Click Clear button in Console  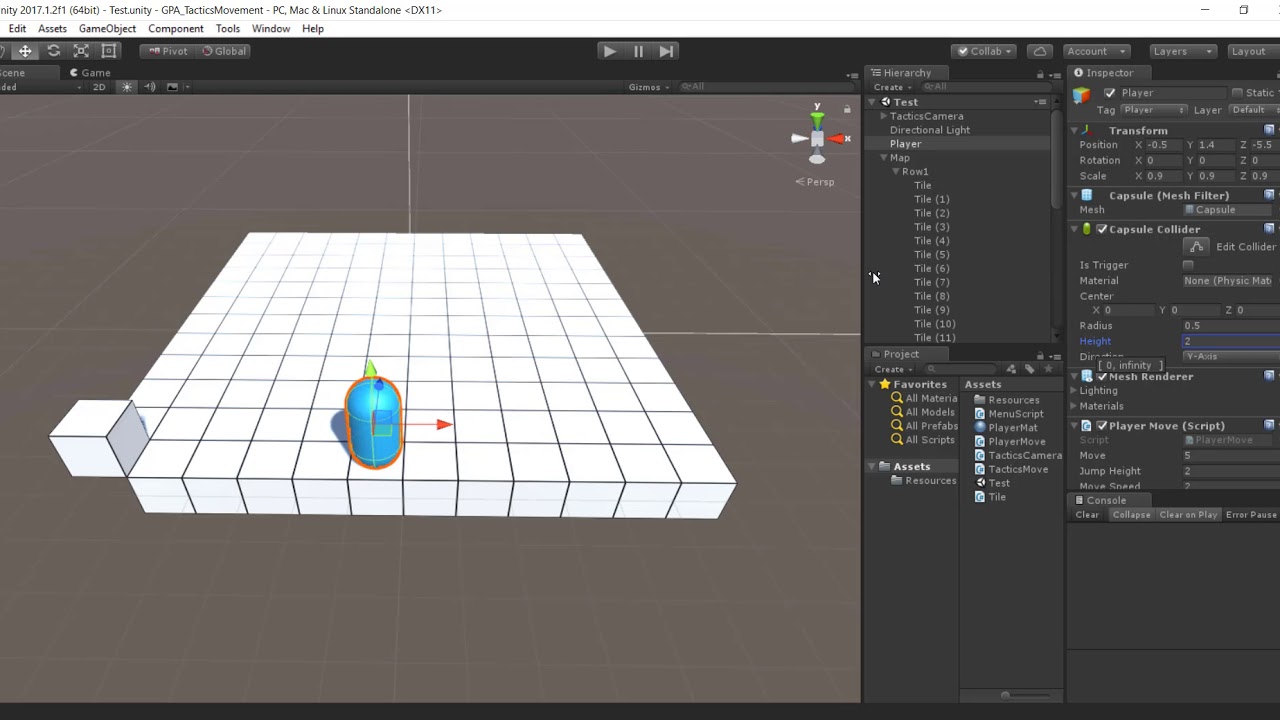(1087, 515)
